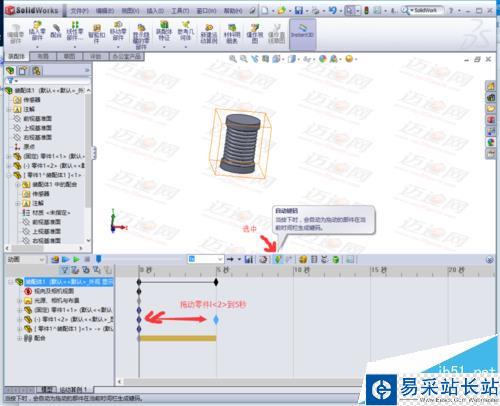Expand 光源、相机与布景 in MotionManager tree
The height and width of the screenshot is (406, 500).
click(x=19, y=301)
